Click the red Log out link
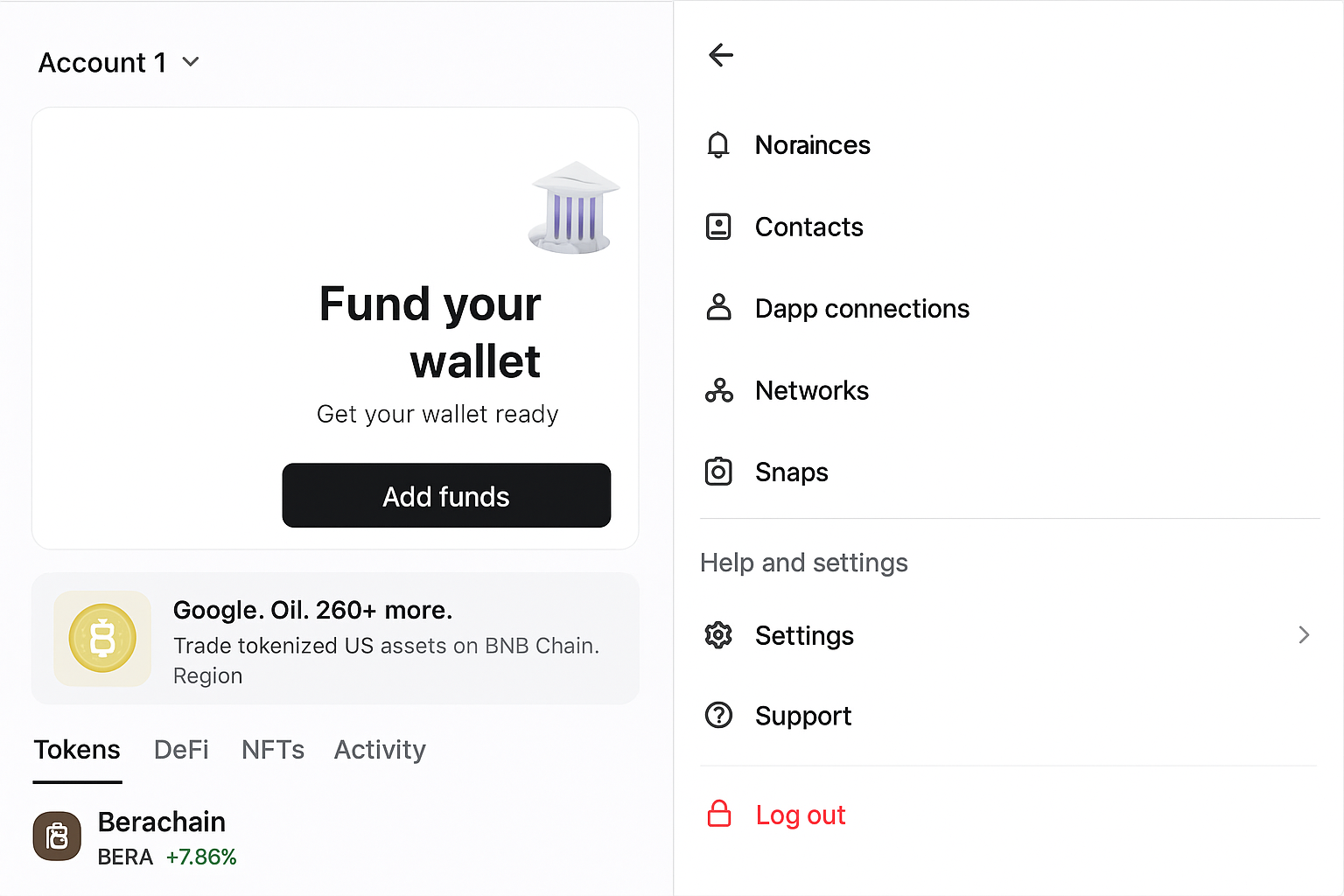Screen dimensions: 1344x896 (x=800, y=815)
